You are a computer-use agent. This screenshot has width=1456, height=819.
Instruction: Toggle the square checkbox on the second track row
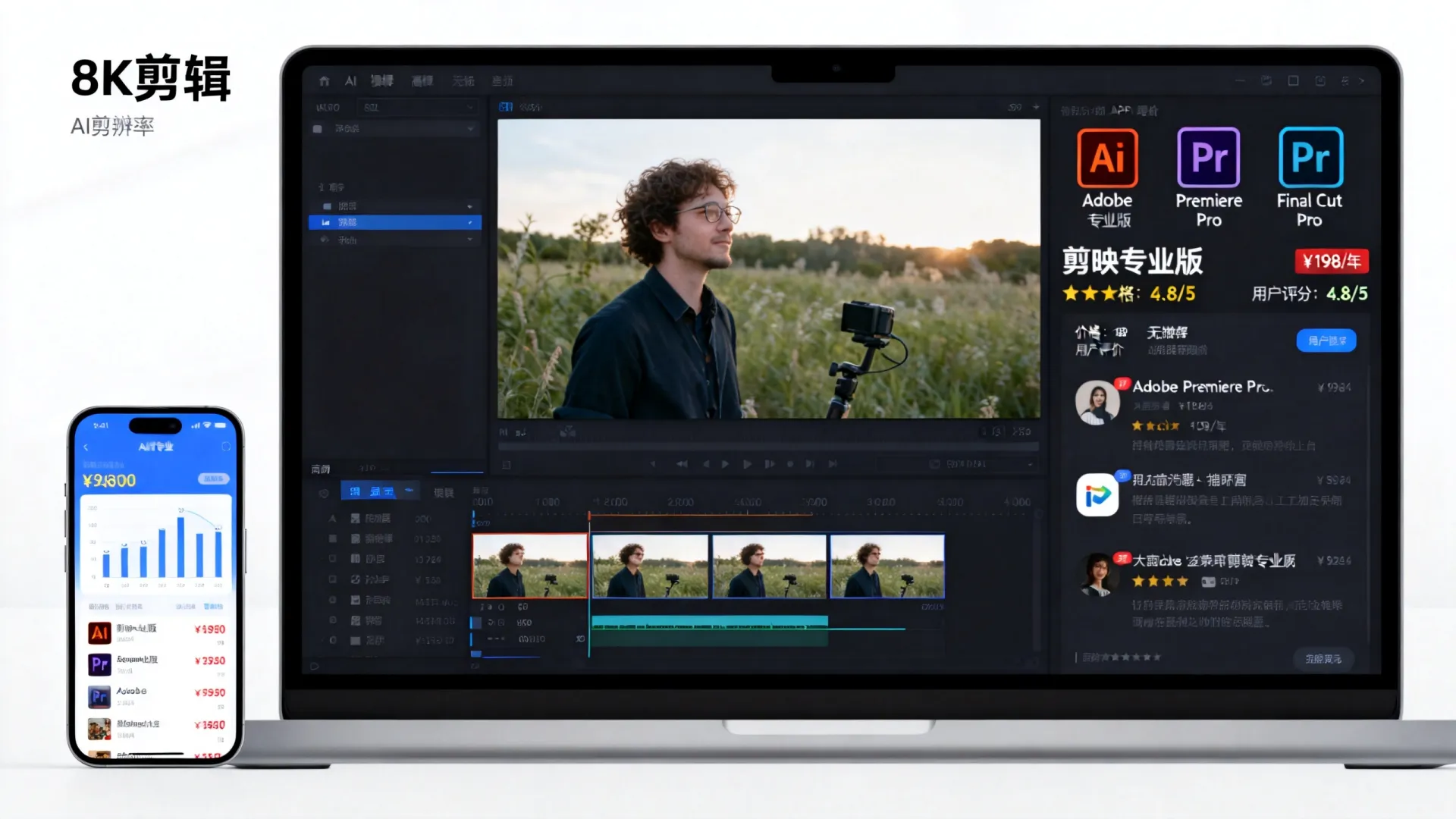332,538
